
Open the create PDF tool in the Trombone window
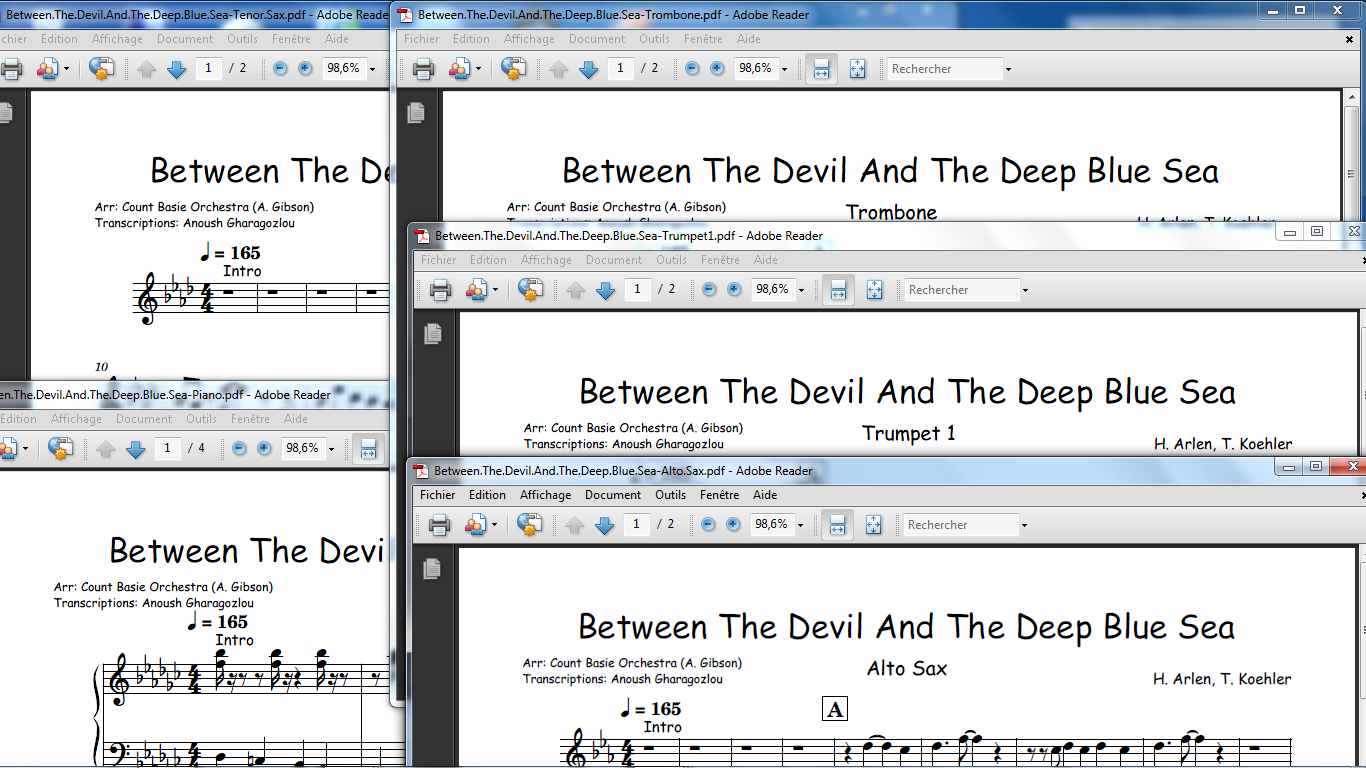[x=459, y=69]
